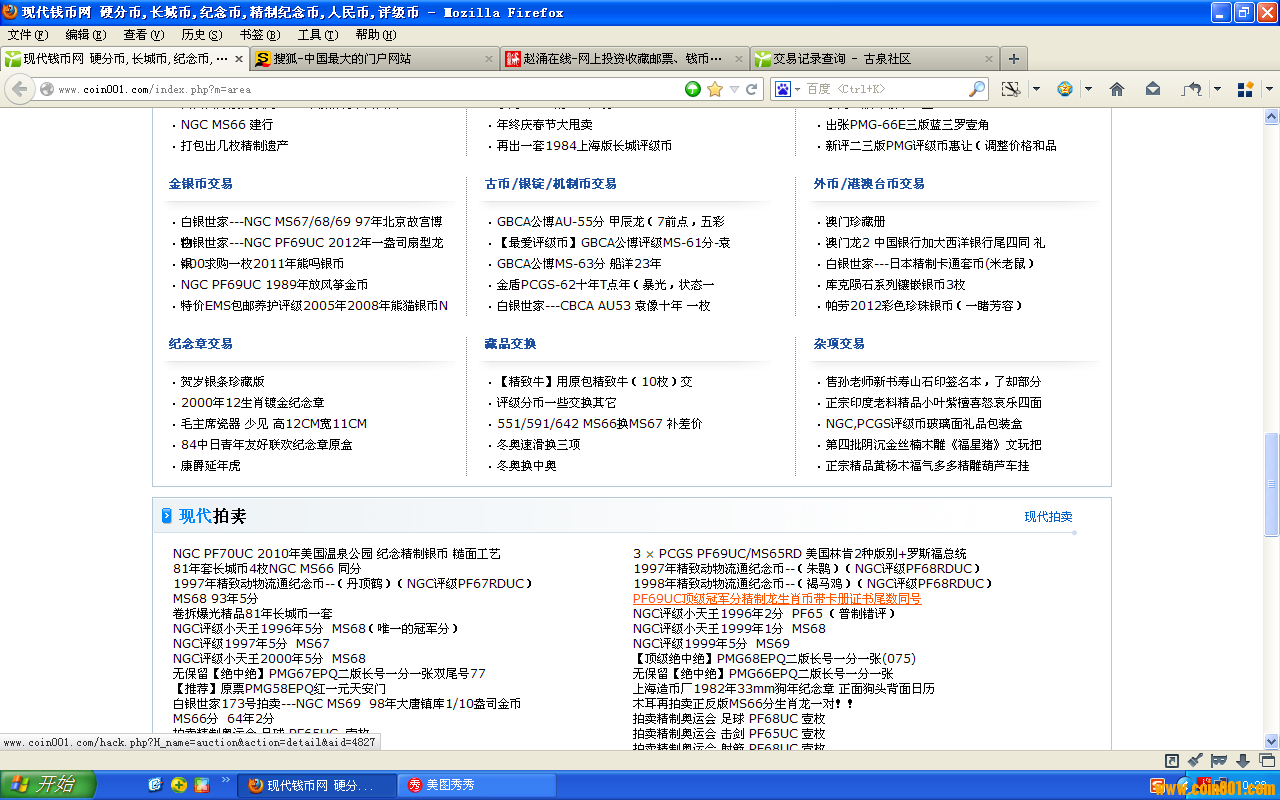Click the bookmark star in the address bar
The width and height of the screenshot is (1280, 800).
click(x=715, y=89)
